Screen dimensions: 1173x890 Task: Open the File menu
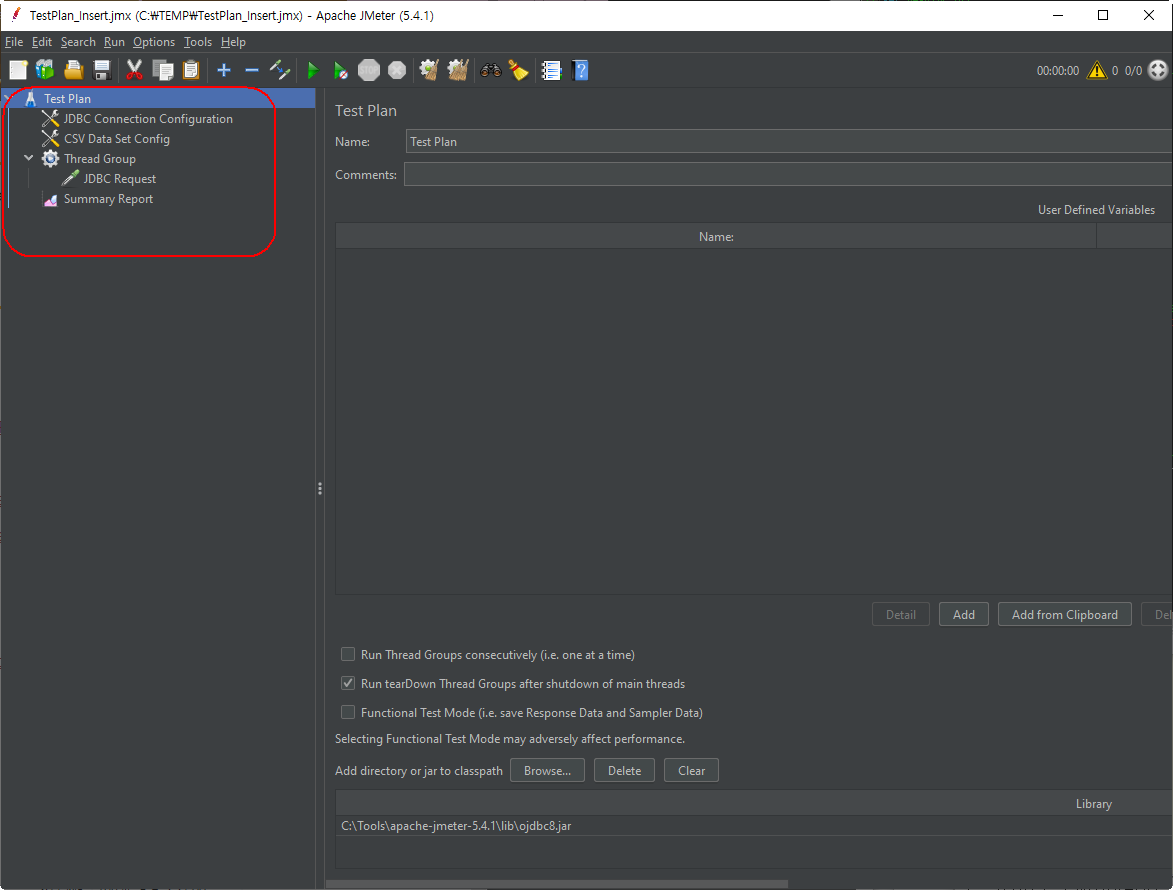[14, 42]
